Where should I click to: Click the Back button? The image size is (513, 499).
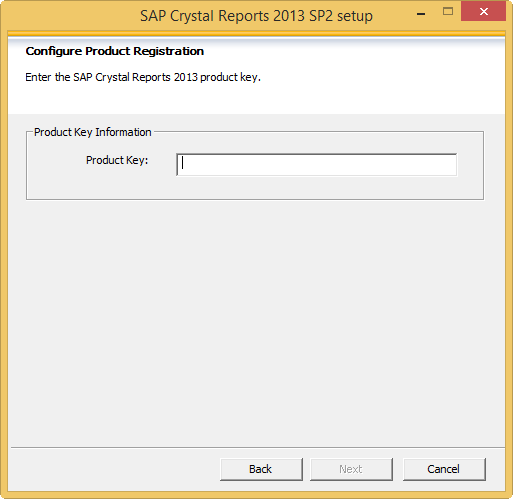tap(261, 469)
